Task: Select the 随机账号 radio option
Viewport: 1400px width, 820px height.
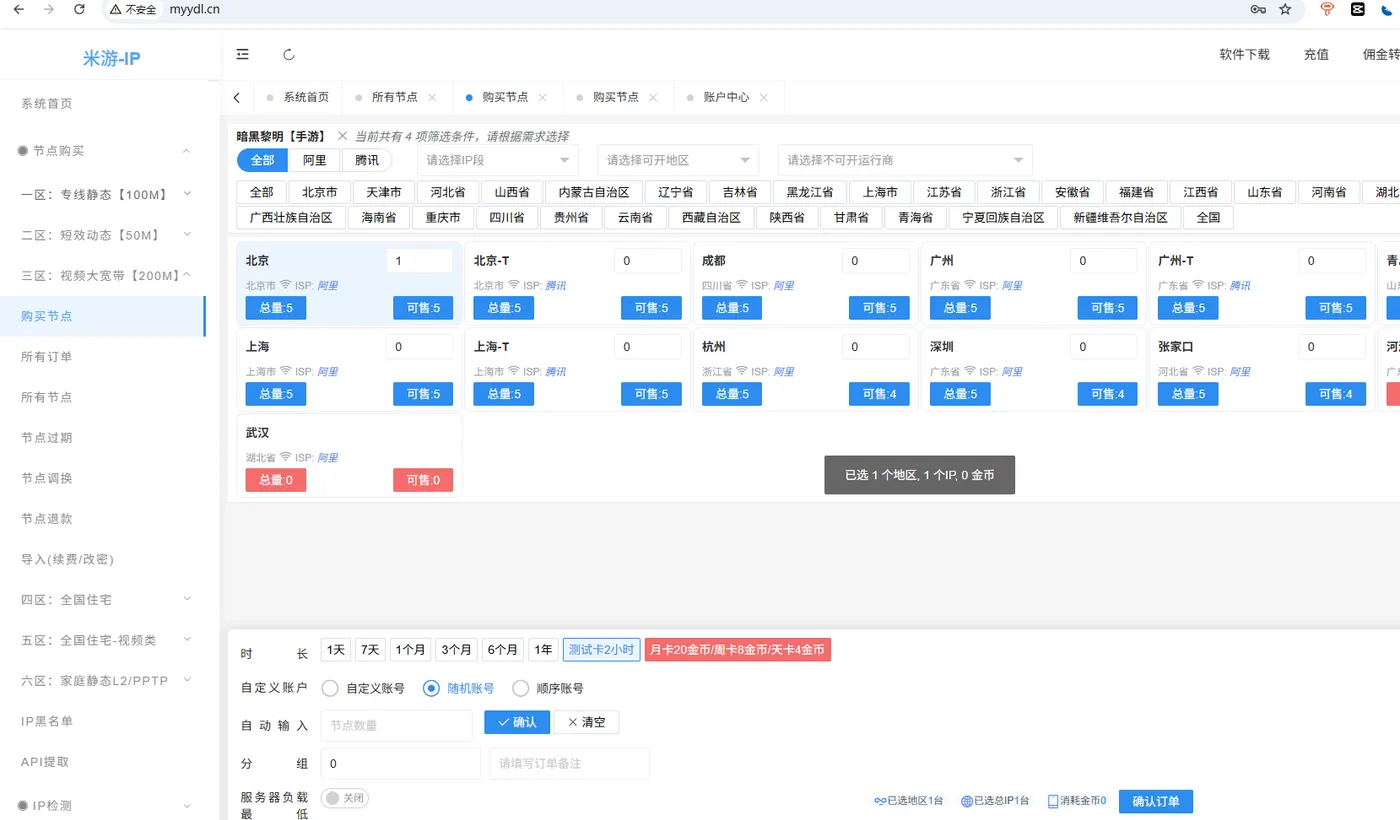Action: pyautogui.click(x=431, y=688)
